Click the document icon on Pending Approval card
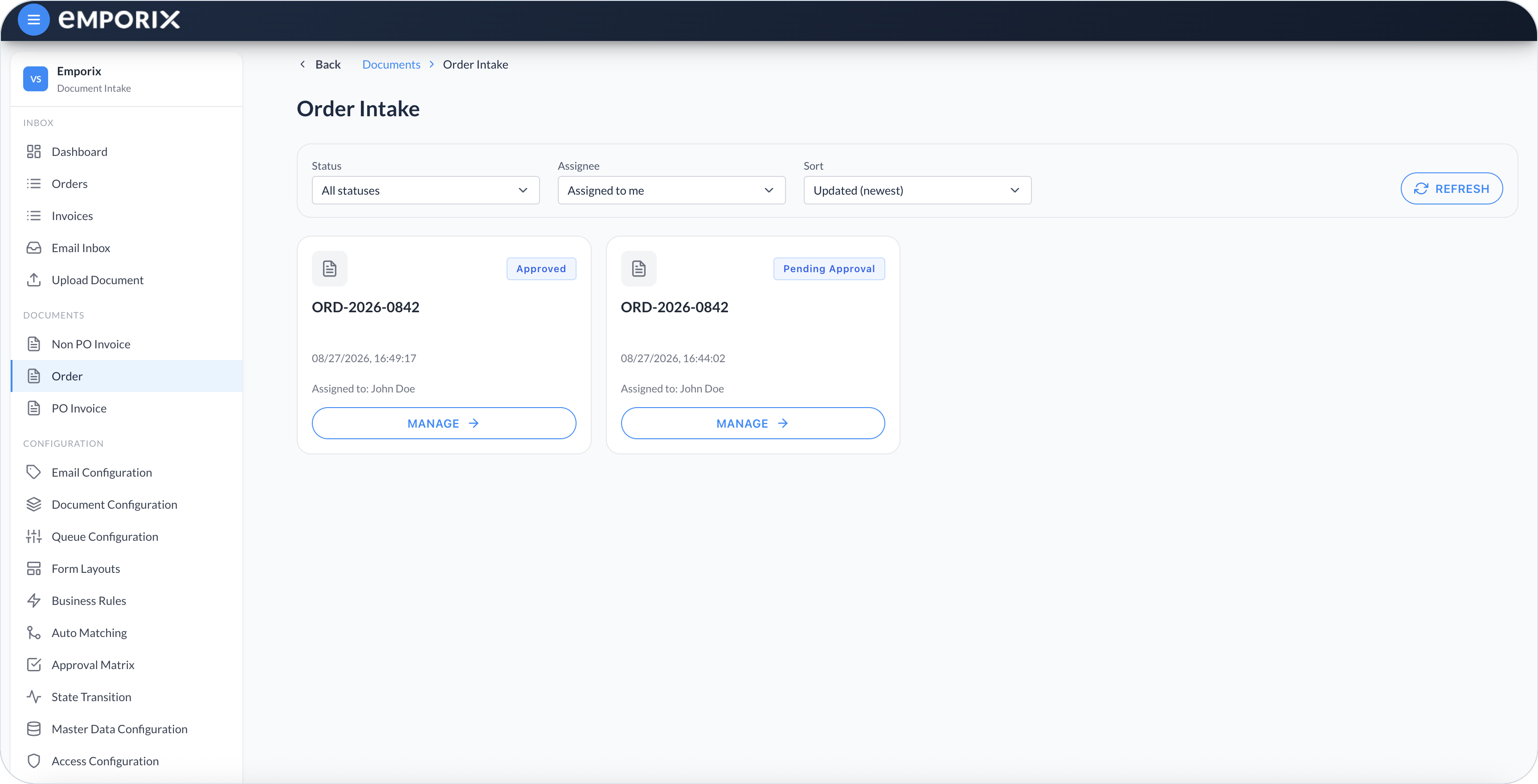 (x=639, y=269)
